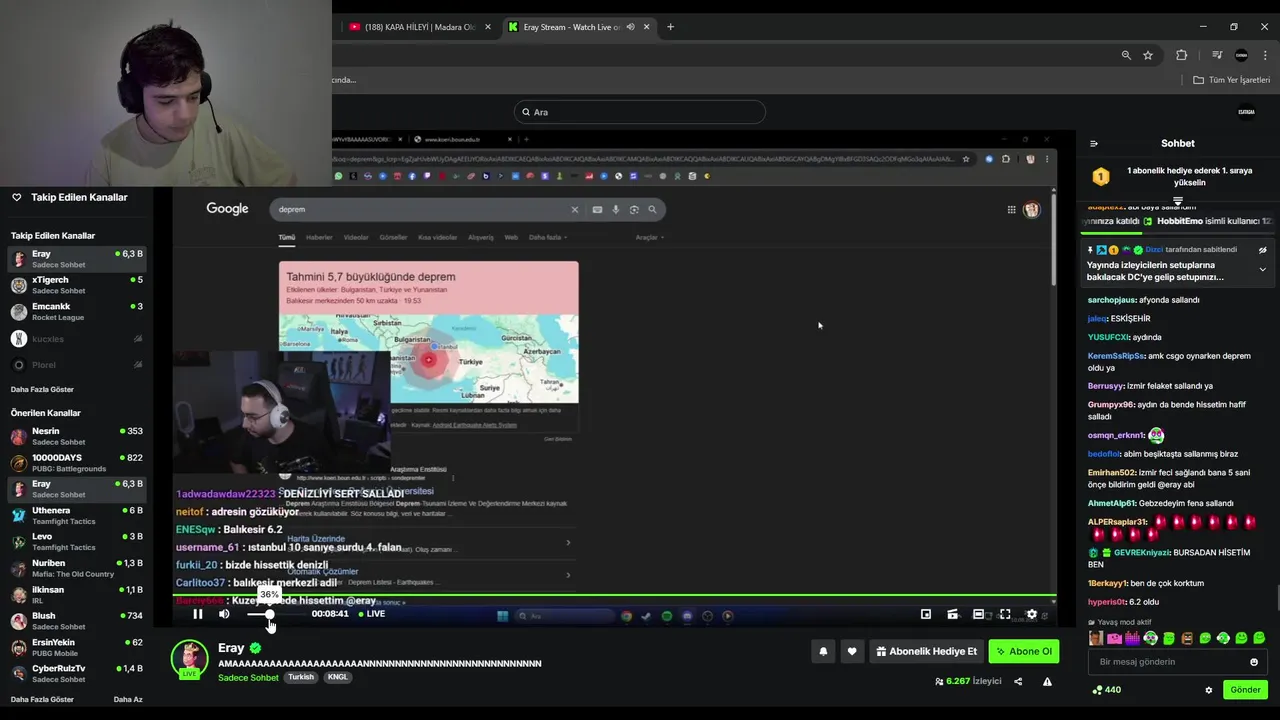Open player settings gear icon
This screenshot has height=720, width=1280.
[x=1032, y=614]
